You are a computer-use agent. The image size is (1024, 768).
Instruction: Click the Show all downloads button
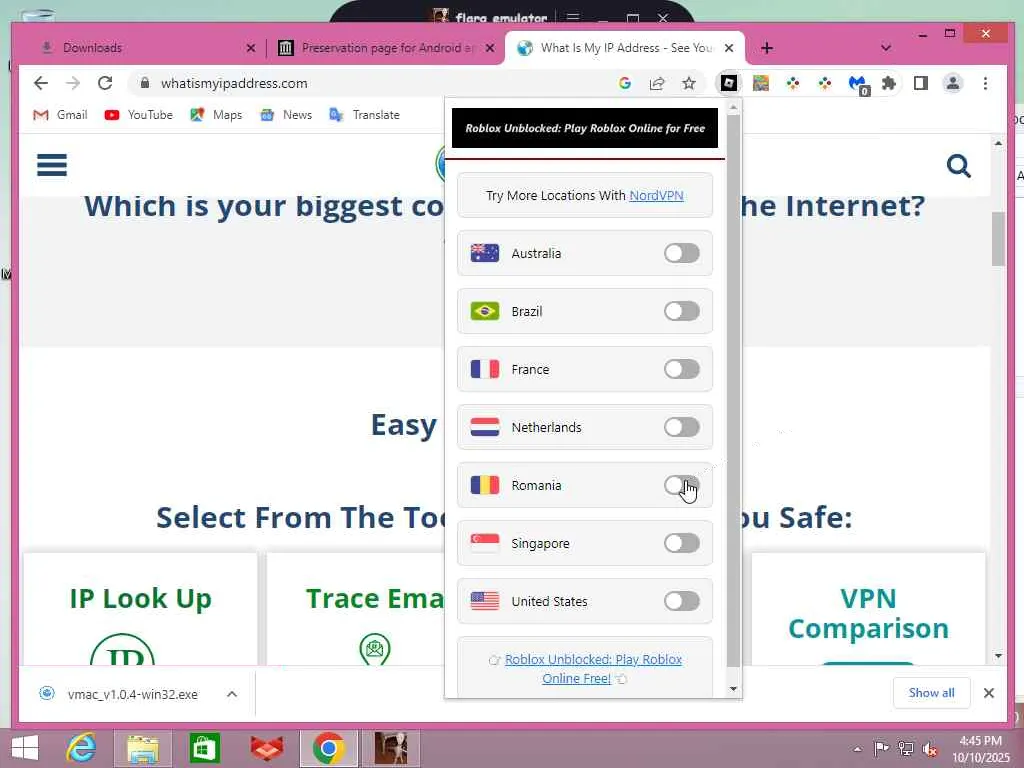pyautogui.click(x=931, y=693)
